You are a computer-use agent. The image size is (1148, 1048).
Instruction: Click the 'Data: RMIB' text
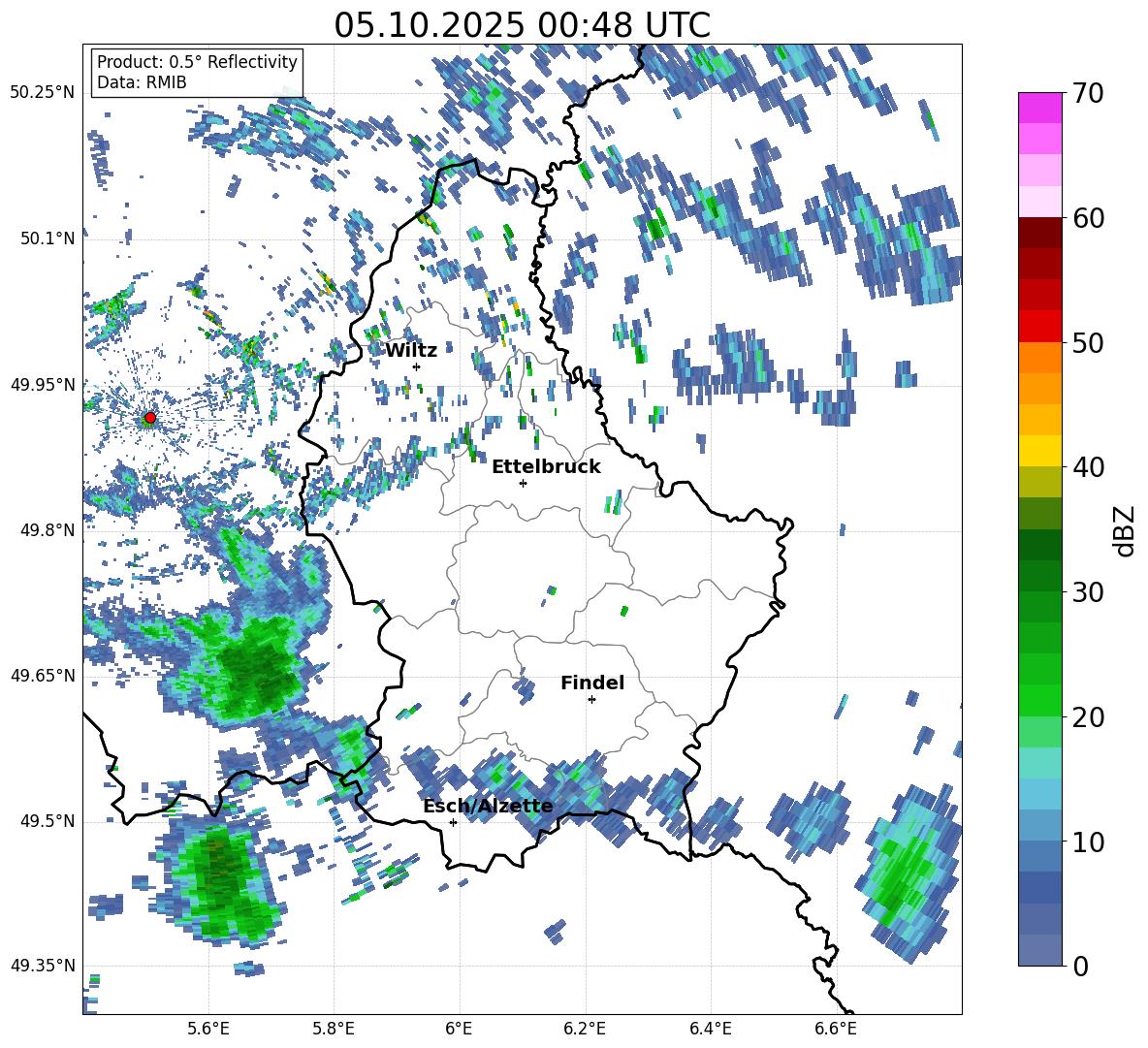pyautogui.click(x=142, y=82)
